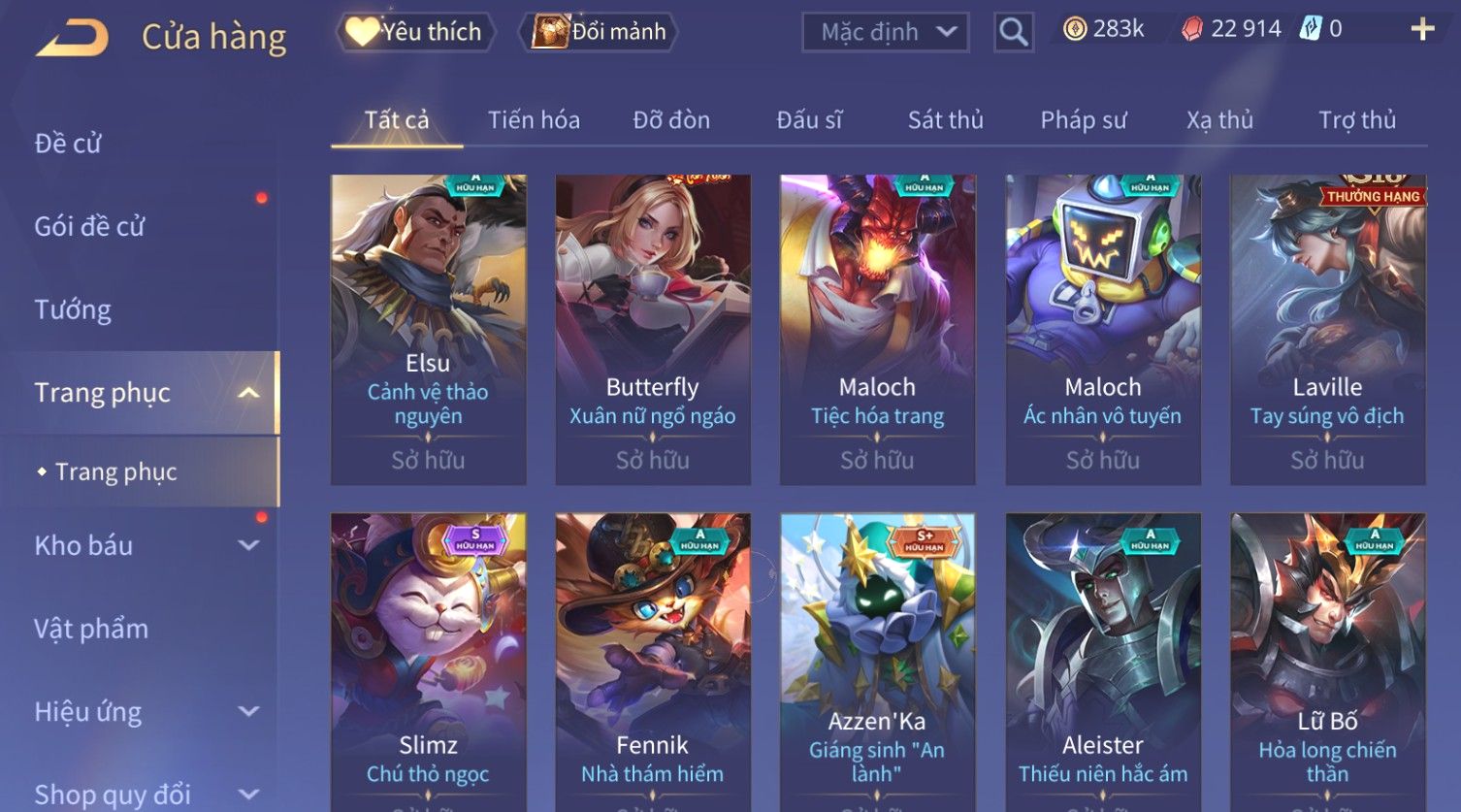The height and width of the screenshot is (812, 1461).
Task: Open the Azzen'Ka Giáng sinh skin card
Action: pos(877,660)
